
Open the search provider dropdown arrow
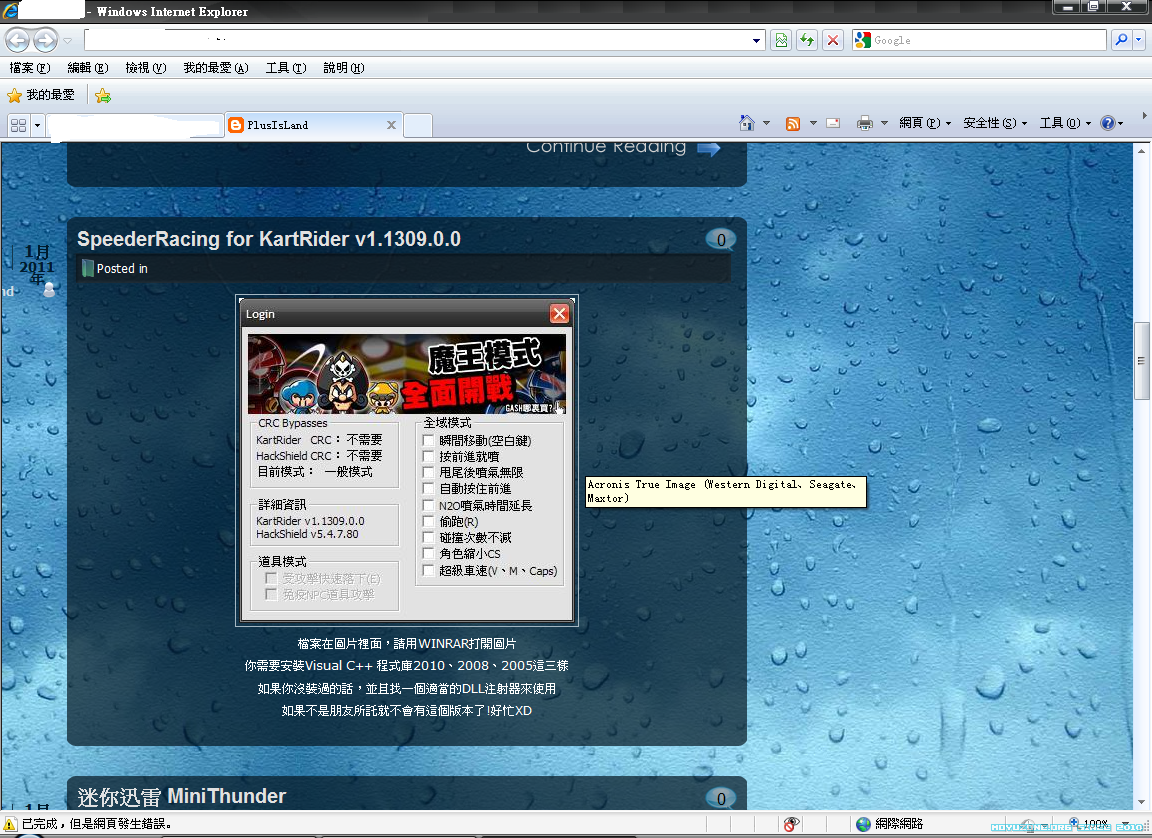point(1139,40)
